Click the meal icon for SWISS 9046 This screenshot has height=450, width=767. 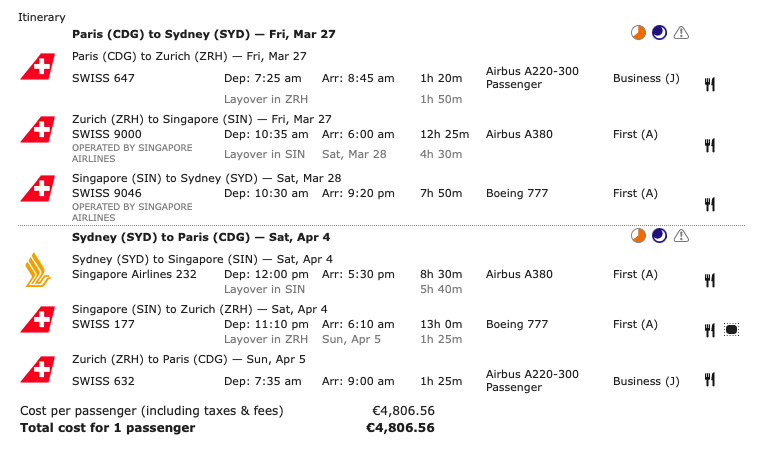[710, 204]
